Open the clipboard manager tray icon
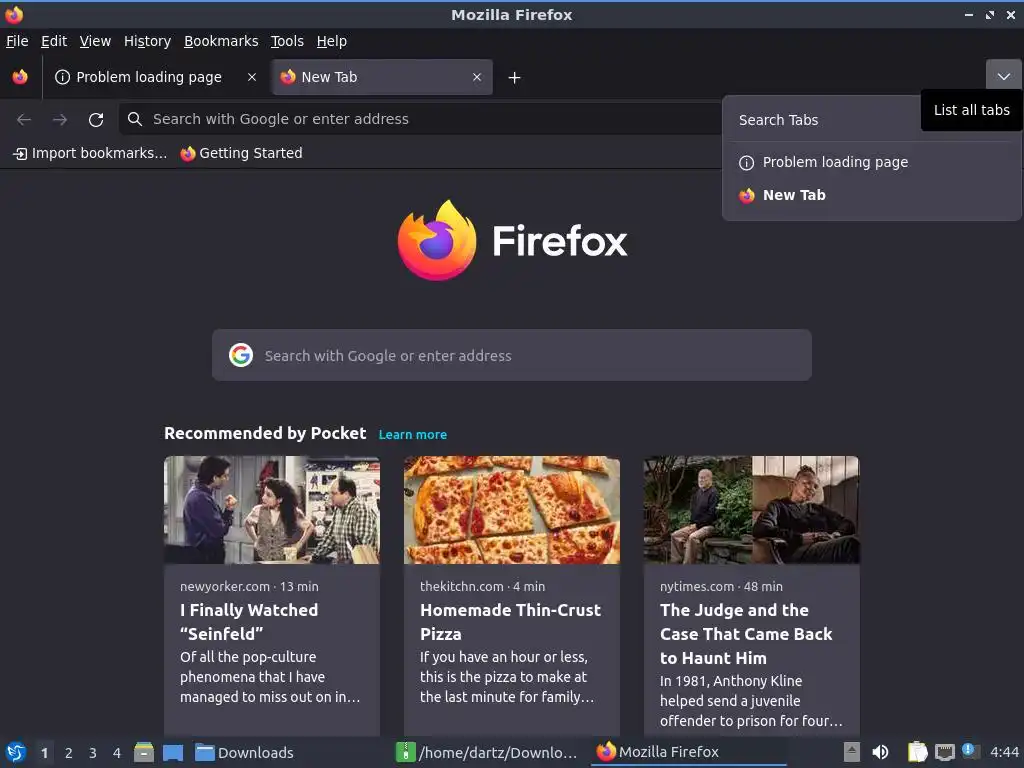This screenshot has height=768, width=1024. pyautogui.click(x=918, y=752)
